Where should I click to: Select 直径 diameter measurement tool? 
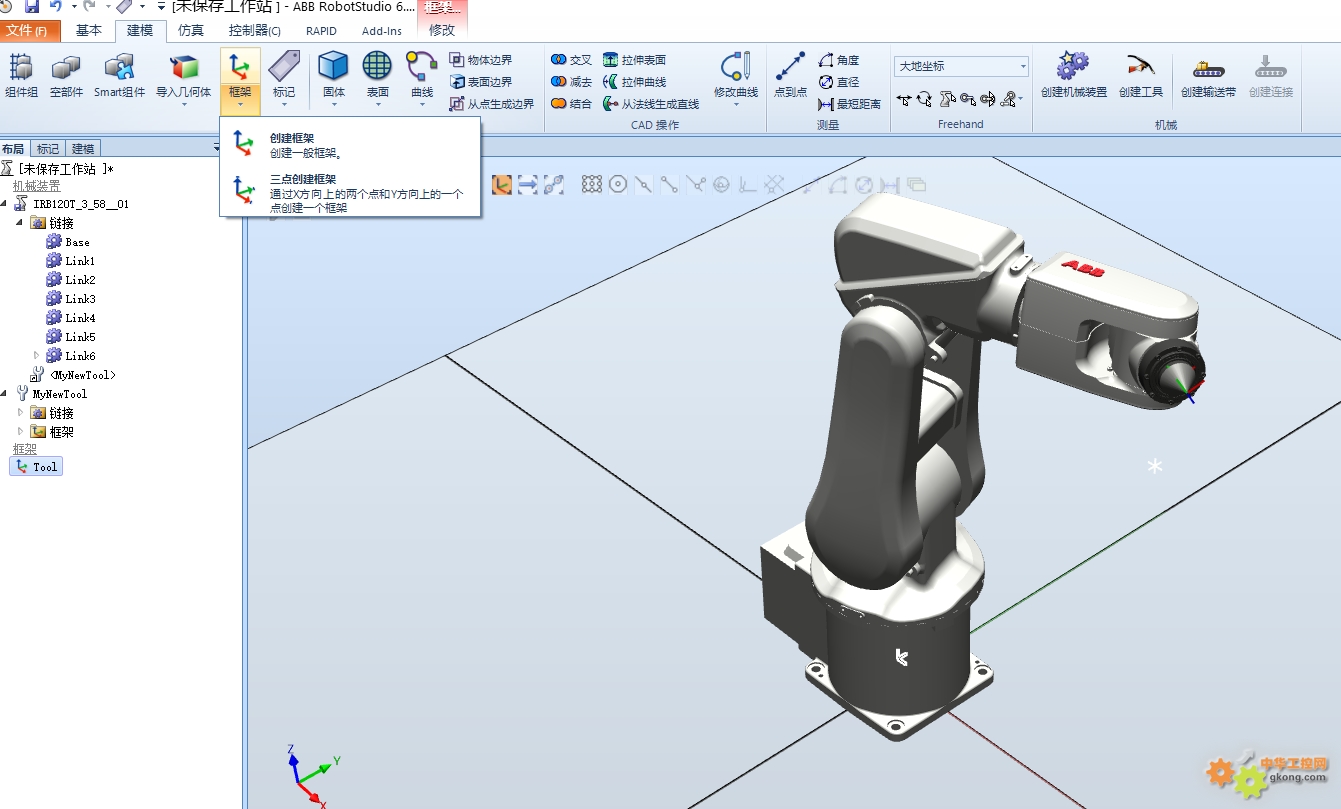click(839, 82)
